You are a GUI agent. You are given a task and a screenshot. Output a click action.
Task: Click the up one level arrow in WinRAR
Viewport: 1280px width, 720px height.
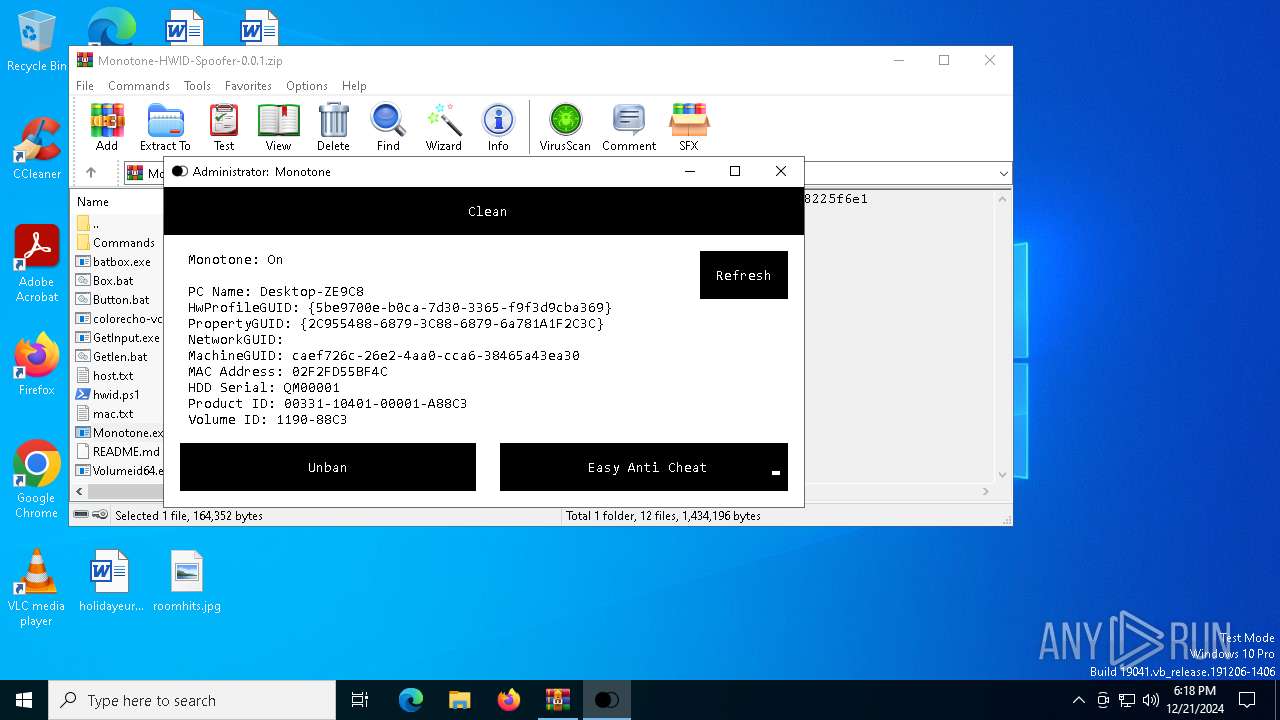tap(91, 173)
